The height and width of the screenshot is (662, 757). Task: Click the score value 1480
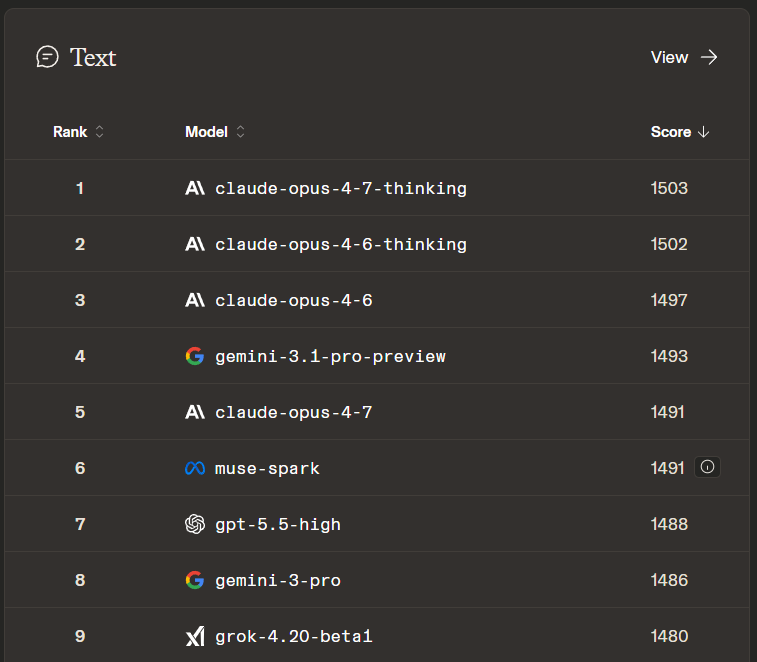pos(669,636)
